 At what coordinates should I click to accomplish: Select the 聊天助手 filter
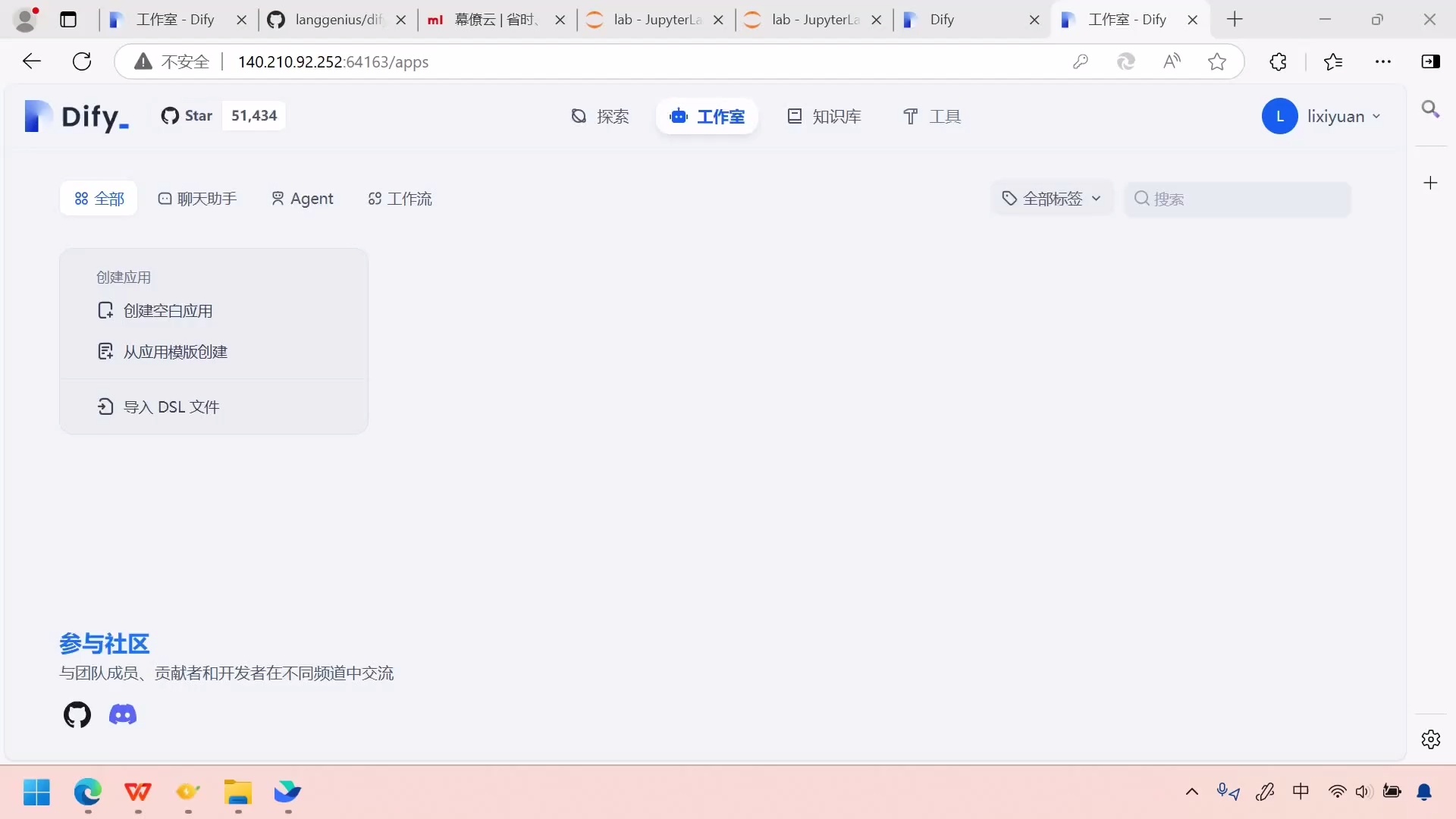(x=196, y=199)
